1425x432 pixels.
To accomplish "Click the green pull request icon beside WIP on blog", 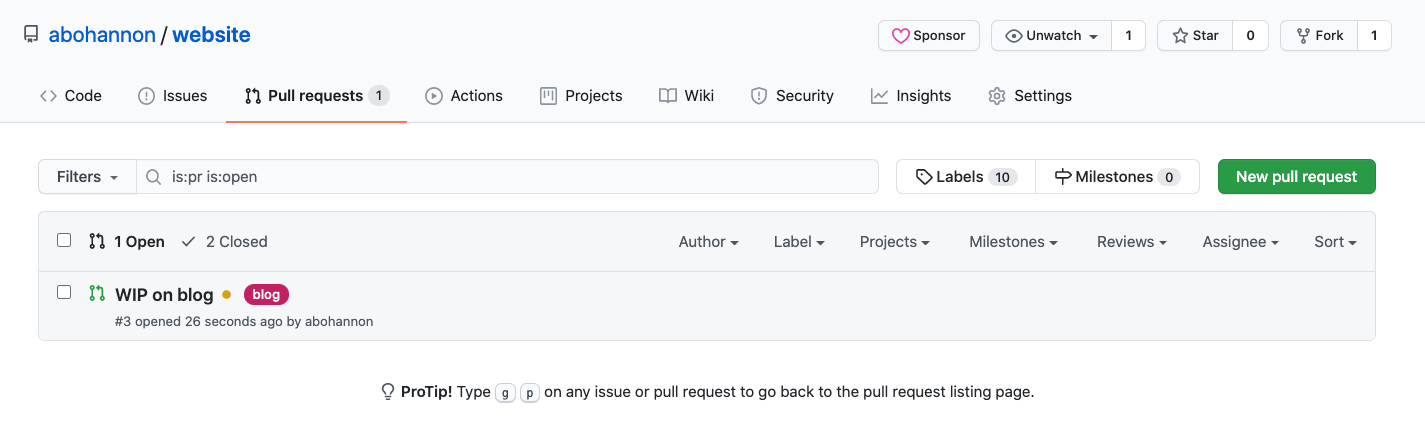I will click(96, 294).
